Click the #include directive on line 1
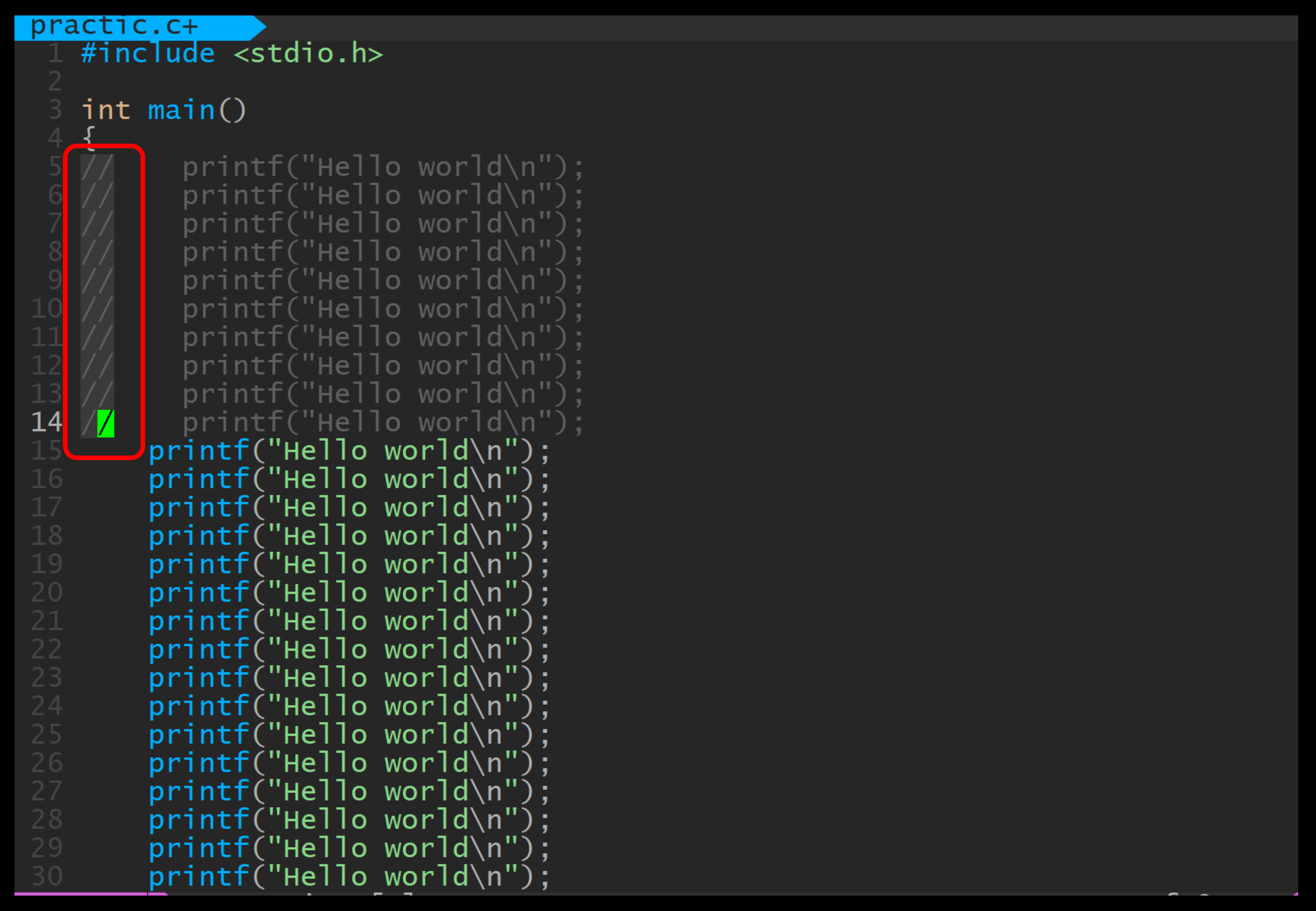Viewport: 1316px width, 911px height. coord(148,54)
